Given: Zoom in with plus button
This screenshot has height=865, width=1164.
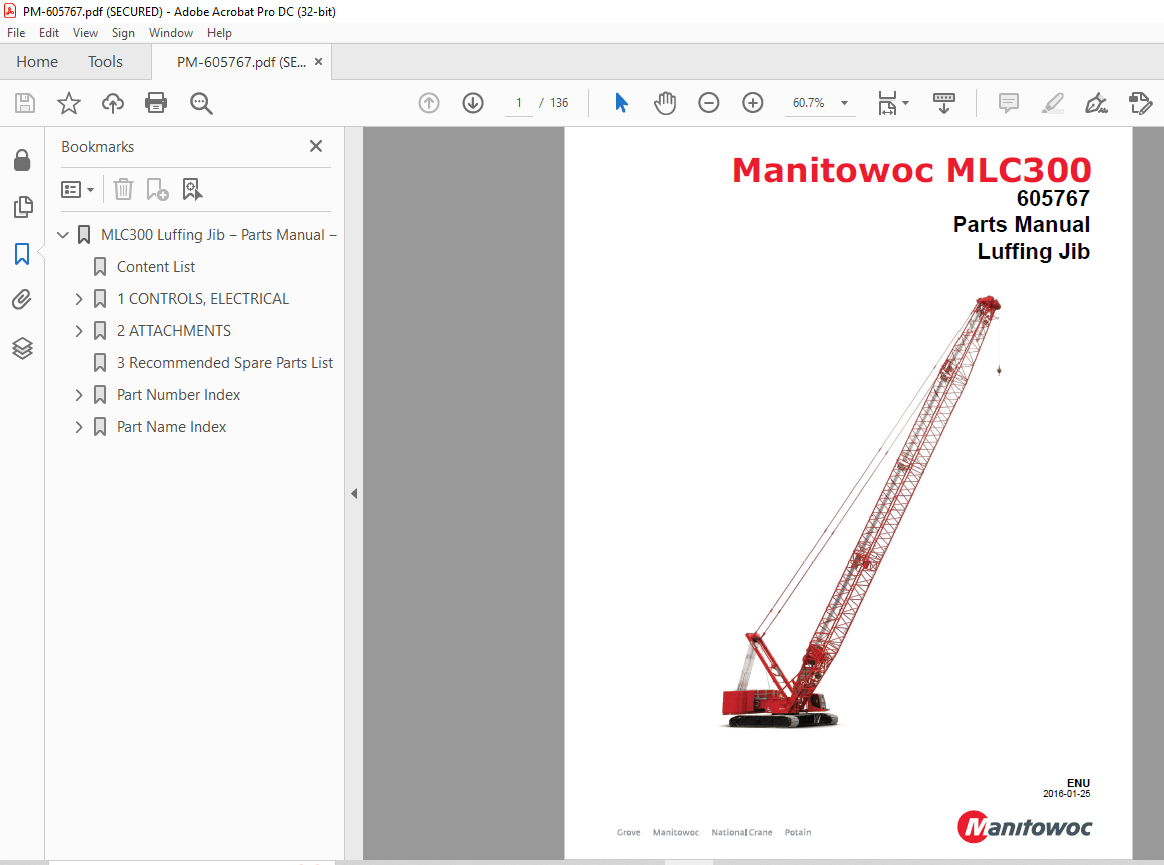Looking at the screenshot, I should click(x=753, y=102).
